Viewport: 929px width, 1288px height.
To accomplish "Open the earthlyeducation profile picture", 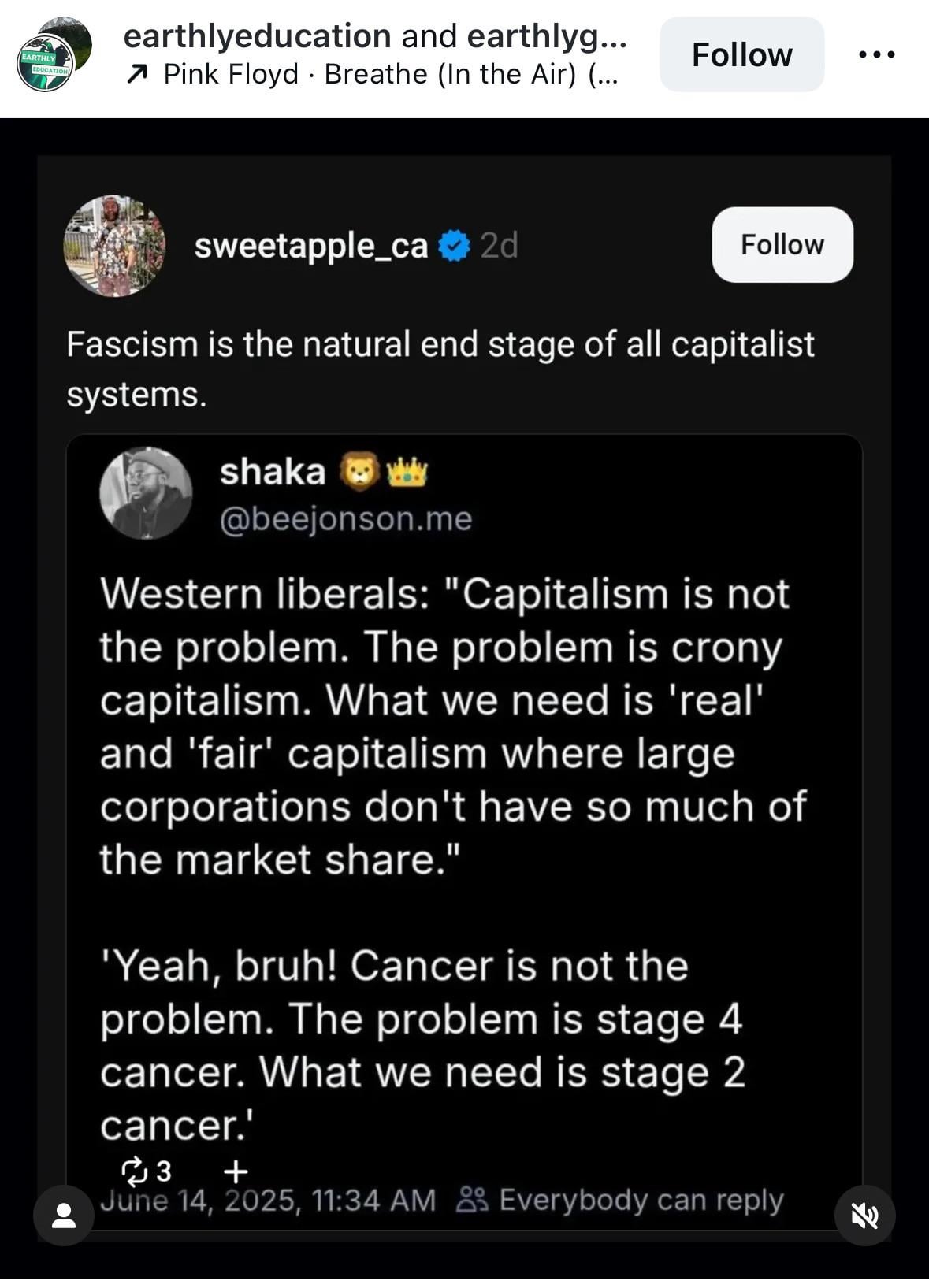I will [53, 55].
